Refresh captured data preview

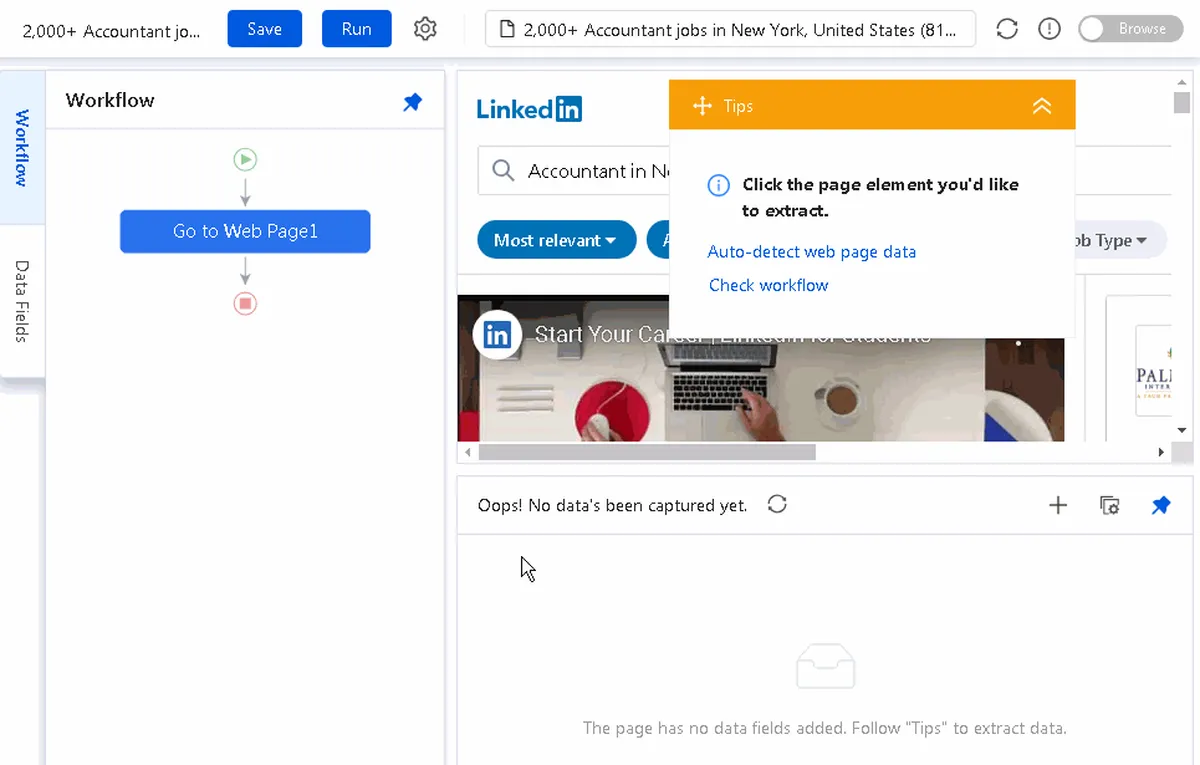pyautogui.click(x=777, y=504)
